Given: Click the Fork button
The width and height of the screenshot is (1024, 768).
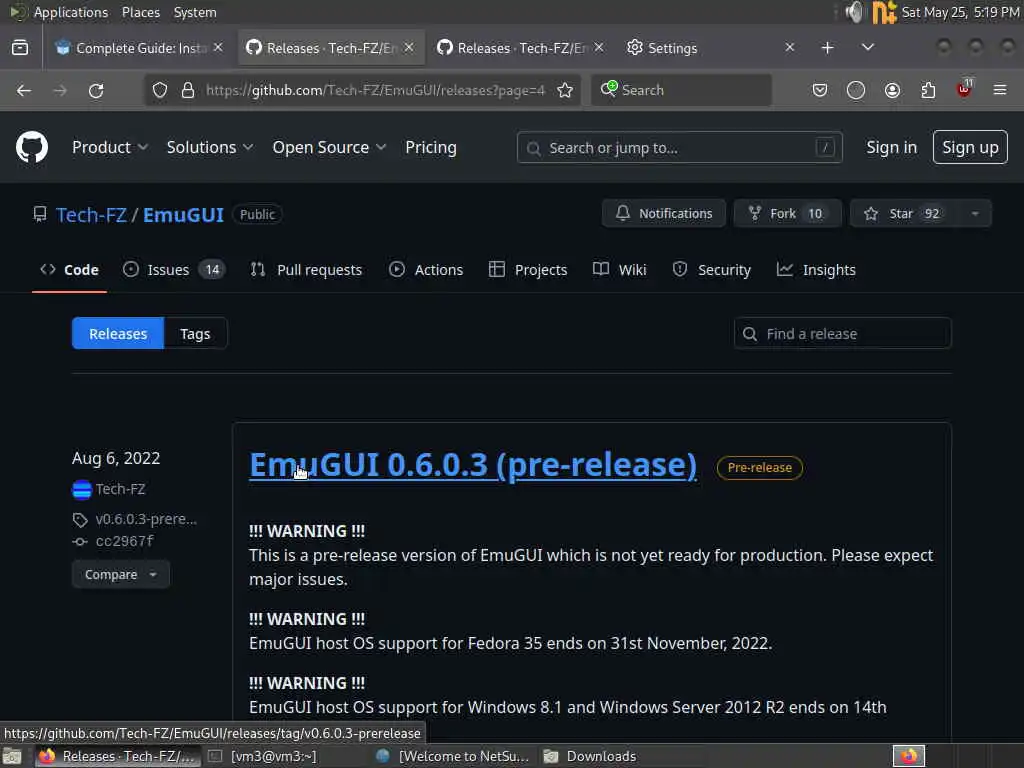Looking at the screenshot, I should pos(787,214).
